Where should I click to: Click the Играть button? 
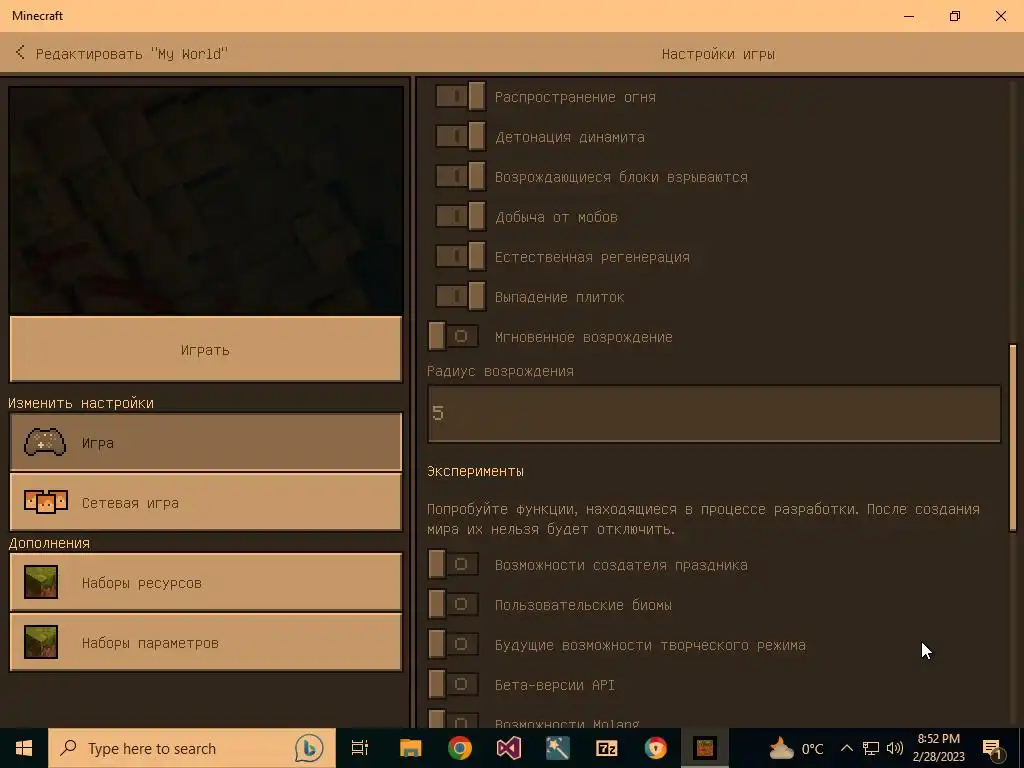pos(206,349)
